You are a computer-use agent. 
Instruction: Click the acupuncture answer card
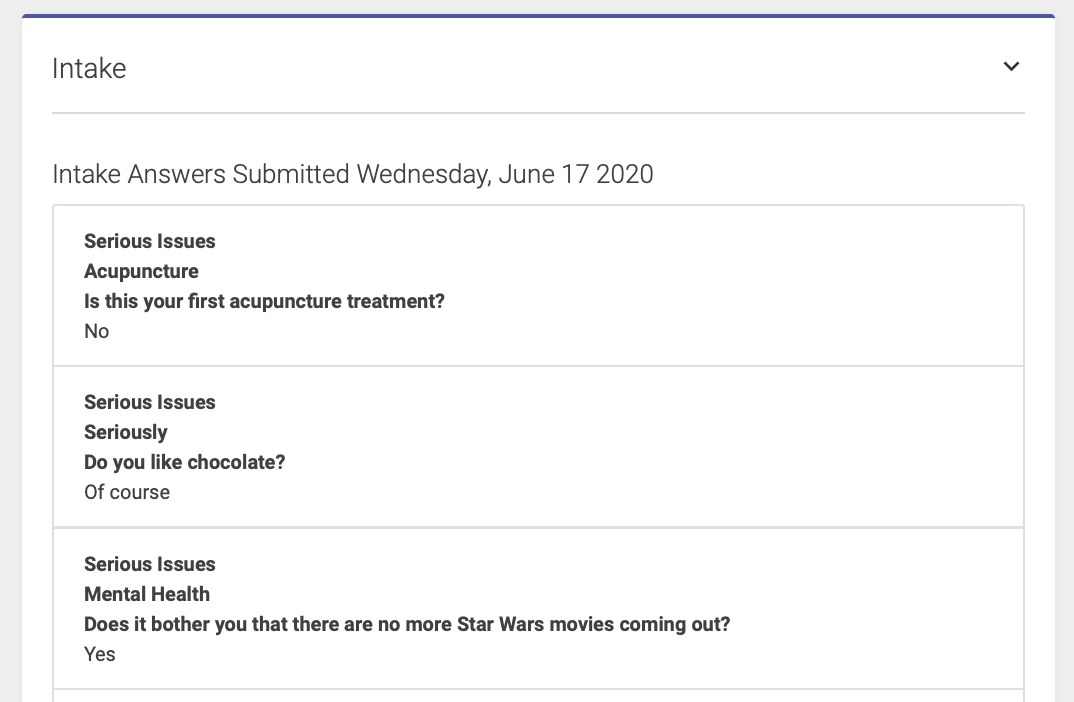tap(538, 286)
